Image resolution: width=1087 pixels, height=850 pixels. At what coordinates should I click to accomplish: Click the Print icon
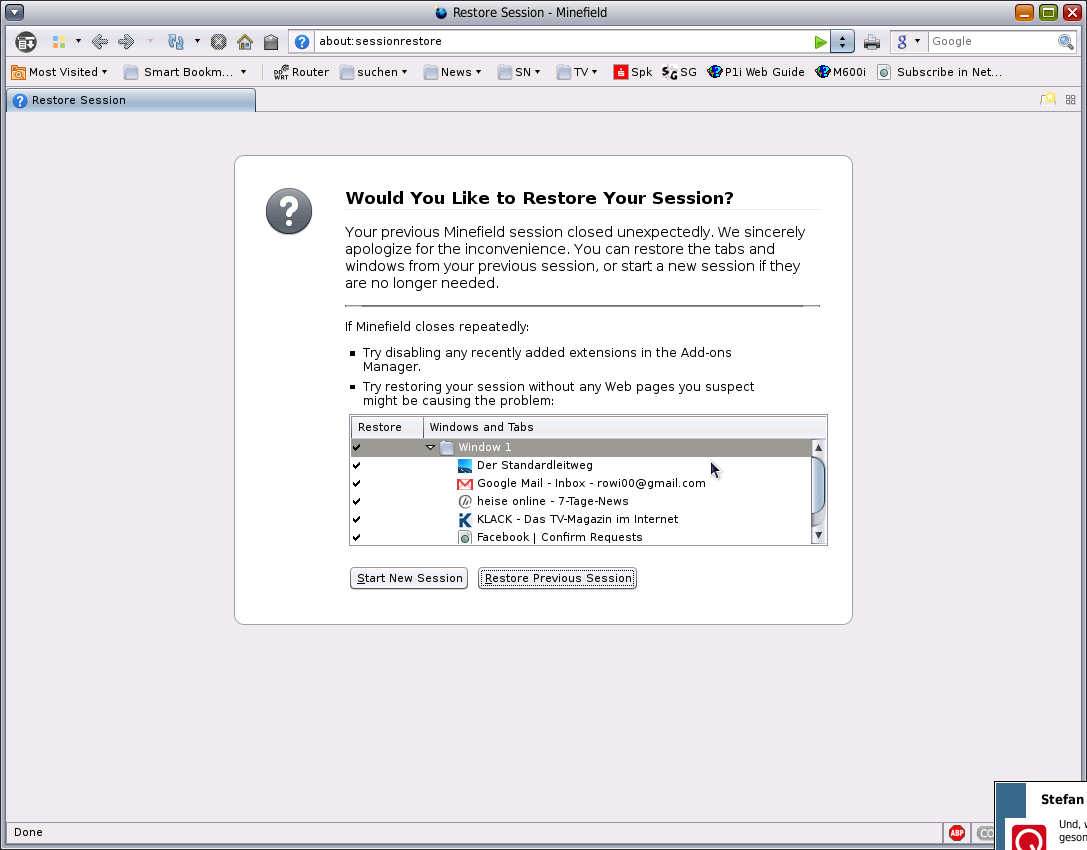coord(872,42)
